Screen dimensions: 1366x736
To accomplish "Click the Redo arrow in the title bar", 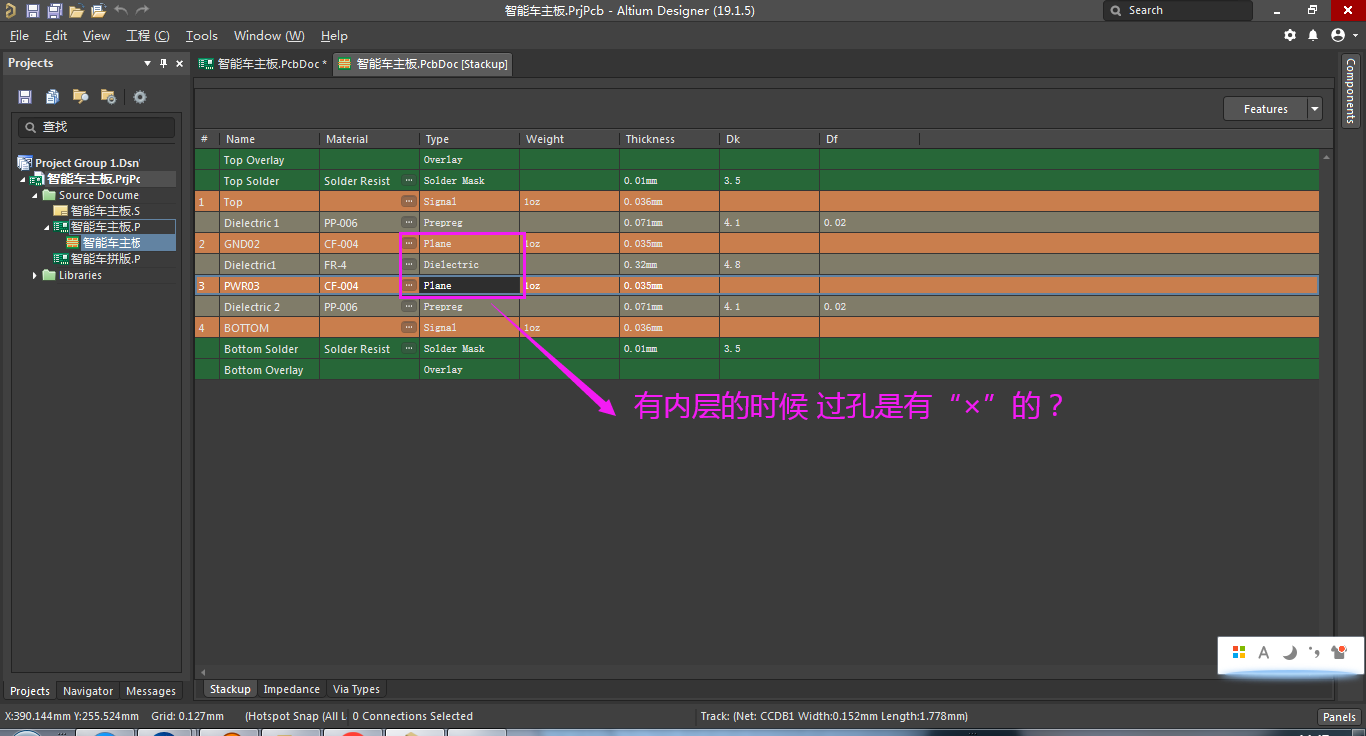I will pos(143,10).
